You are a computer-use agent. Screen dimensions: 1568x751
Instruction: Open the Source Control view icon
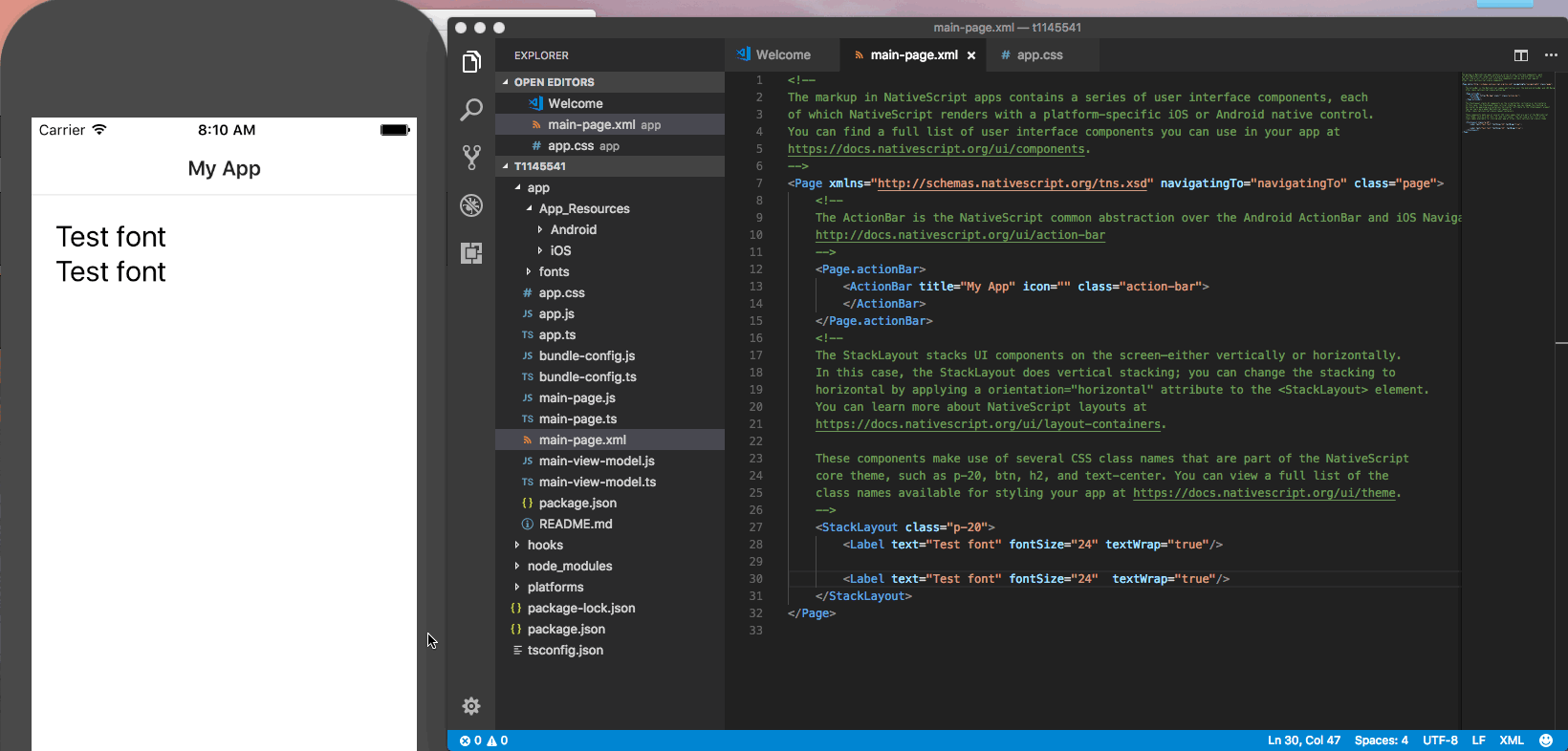click(x=471, y=158)
